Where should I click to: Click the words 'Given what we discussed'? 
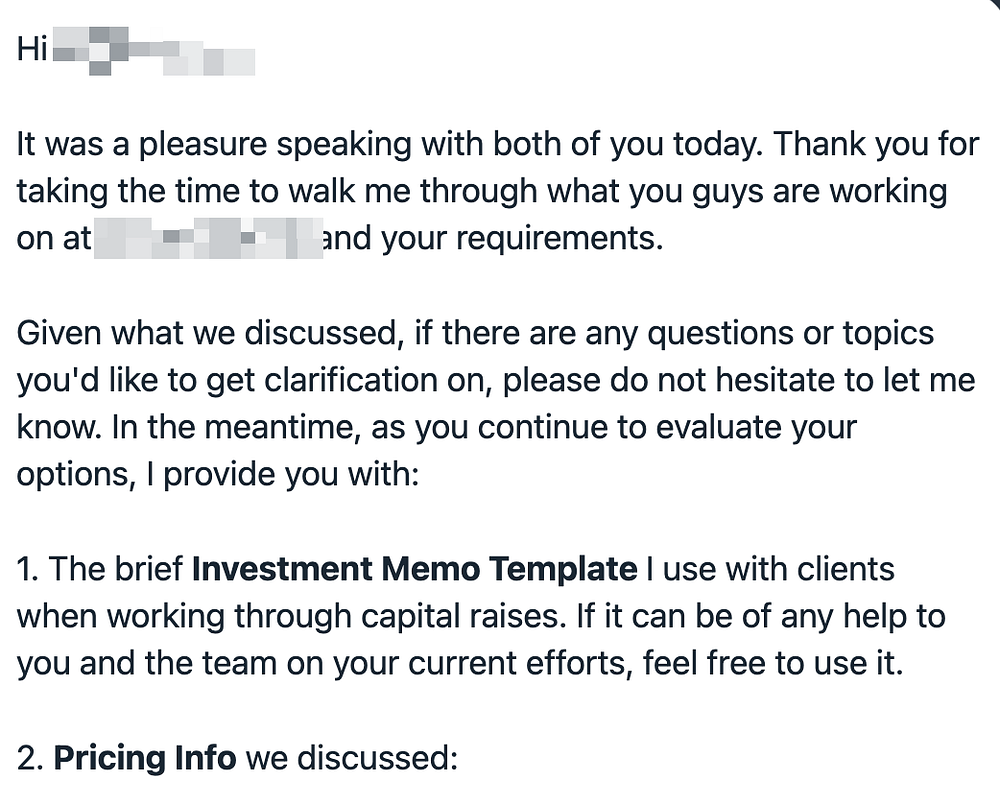pos(205,333)
